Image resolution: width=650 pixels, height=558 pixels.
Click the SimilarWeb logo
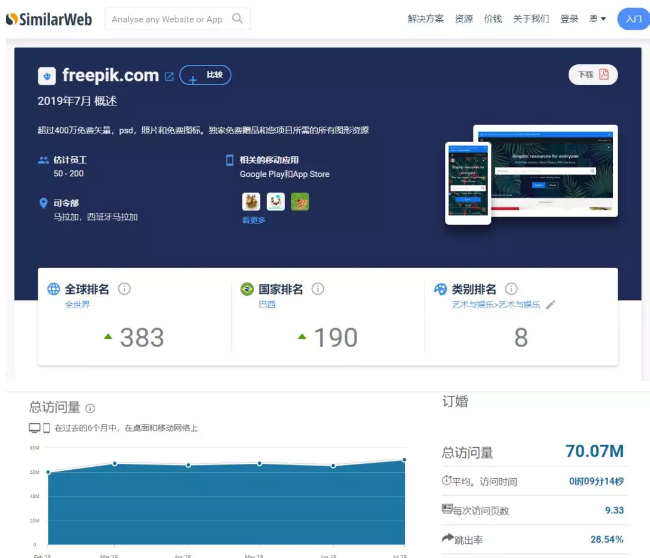(x=49, y=19)
